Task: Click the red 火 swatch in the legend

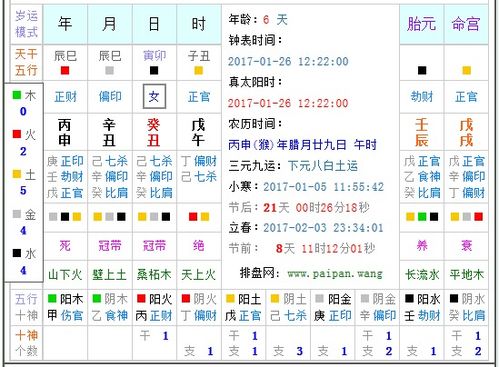Action: point(17,134)
